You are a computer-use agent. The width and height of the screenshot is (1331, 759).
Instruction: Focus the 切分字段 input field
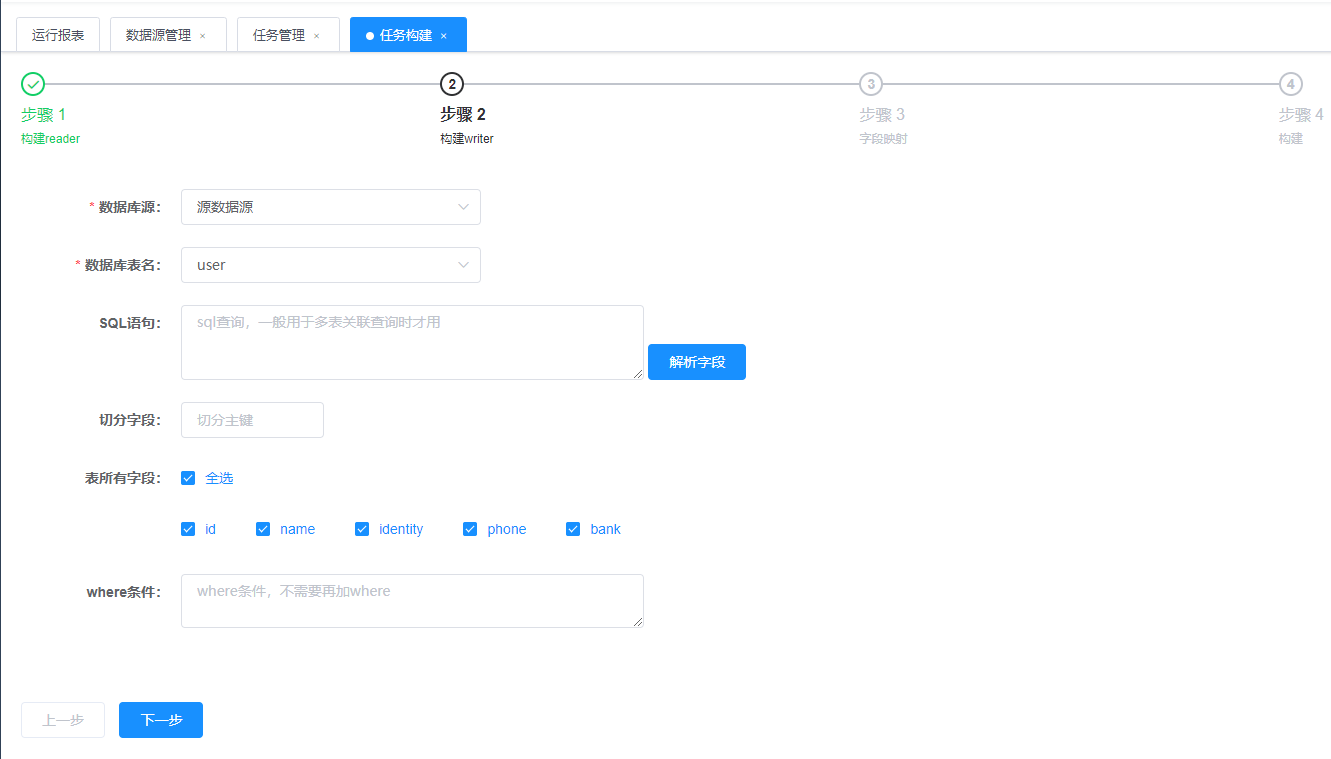tap(252, 420)
